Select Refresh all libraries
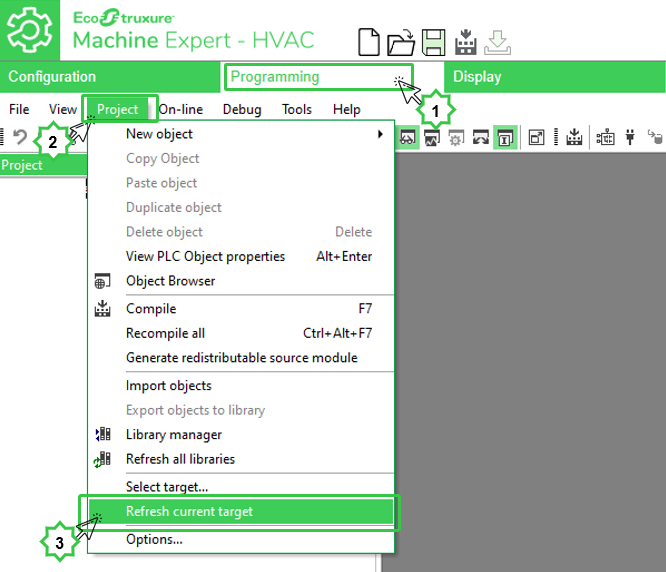Viewport: 666px width, 572px height. pos(241,459)
